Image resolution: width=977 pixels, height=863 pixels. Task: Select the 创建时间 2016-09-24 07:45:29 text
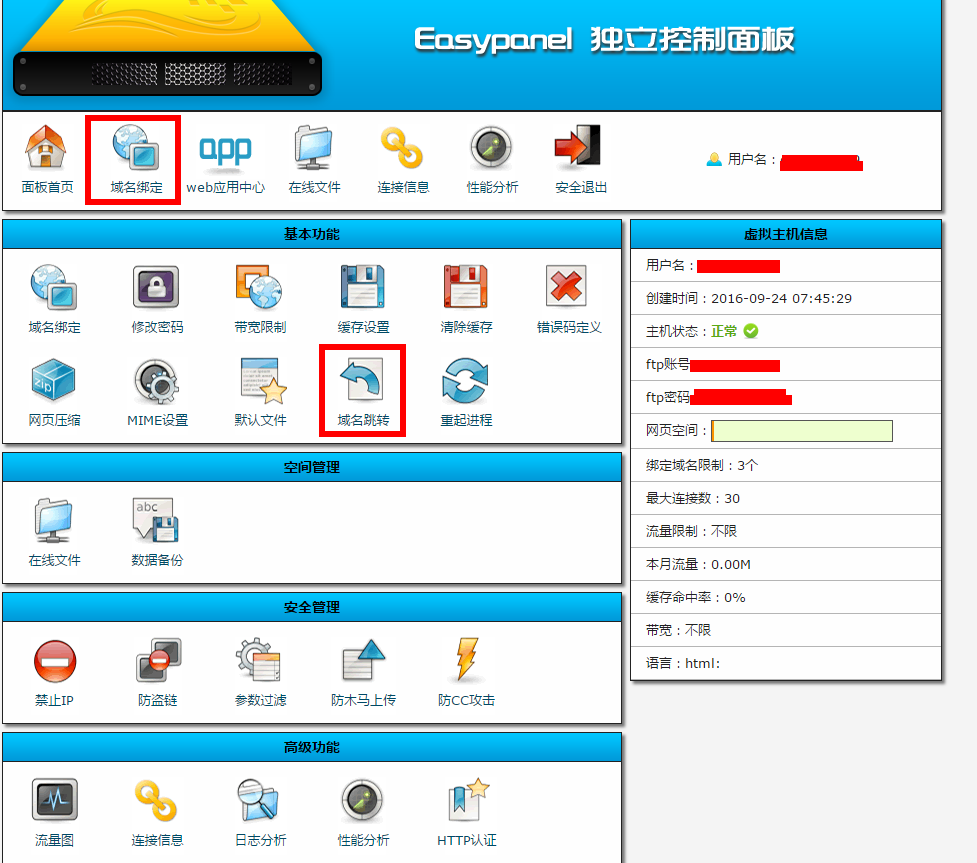tap(748, 298)
